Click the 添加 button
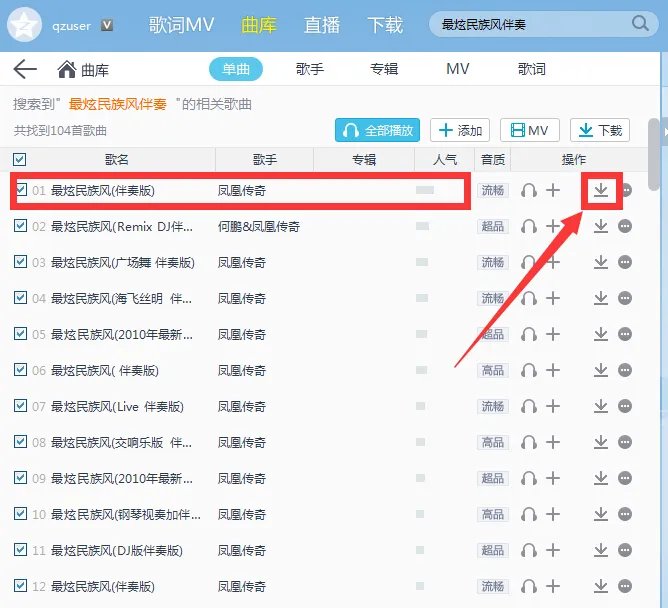The width and height of the screenshot is (668, 608). point(460,130)
